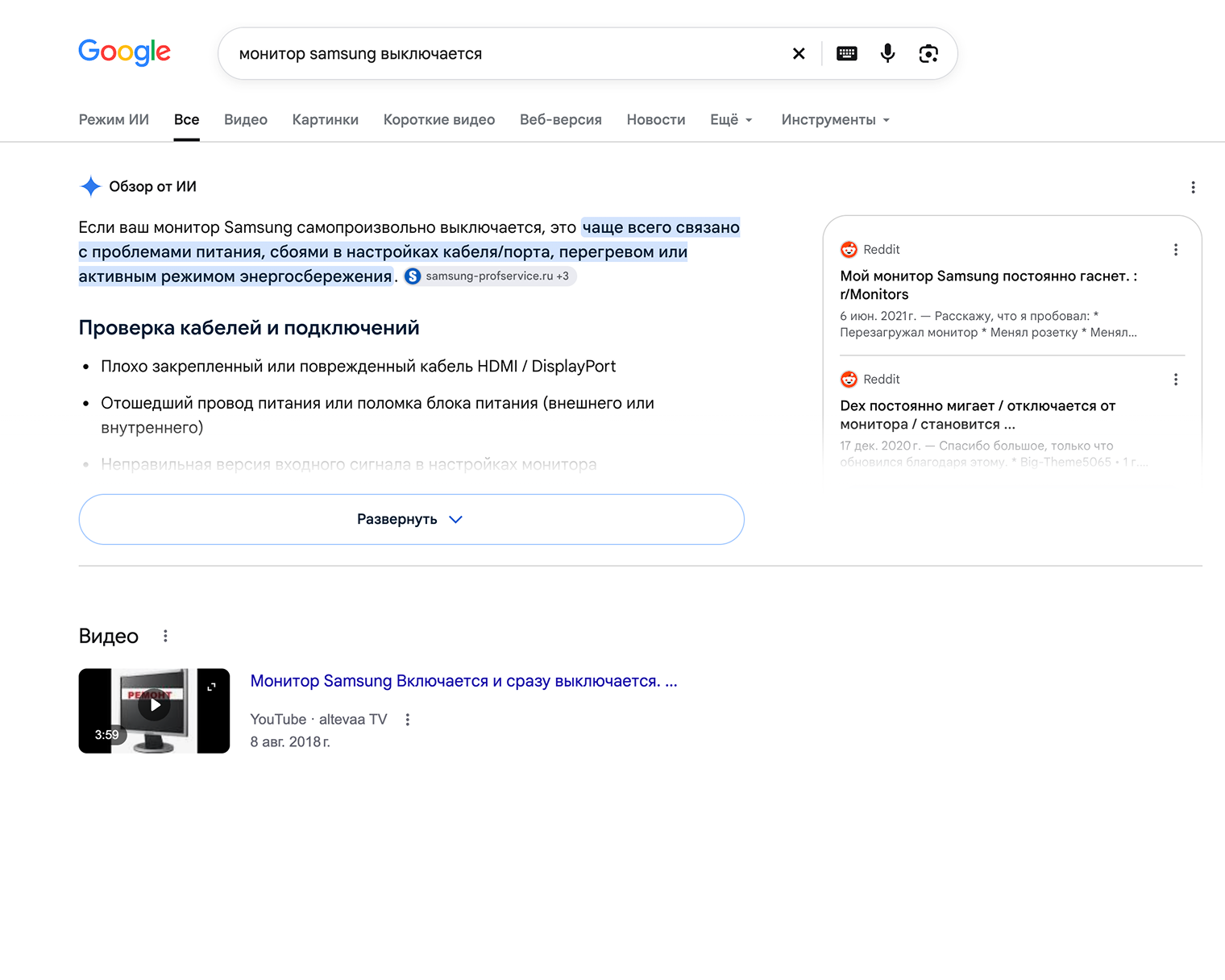Screen dimensions: 1225x980
Task: Click the Reddit icon on the Dex card
Action: [x=849, y=380]
